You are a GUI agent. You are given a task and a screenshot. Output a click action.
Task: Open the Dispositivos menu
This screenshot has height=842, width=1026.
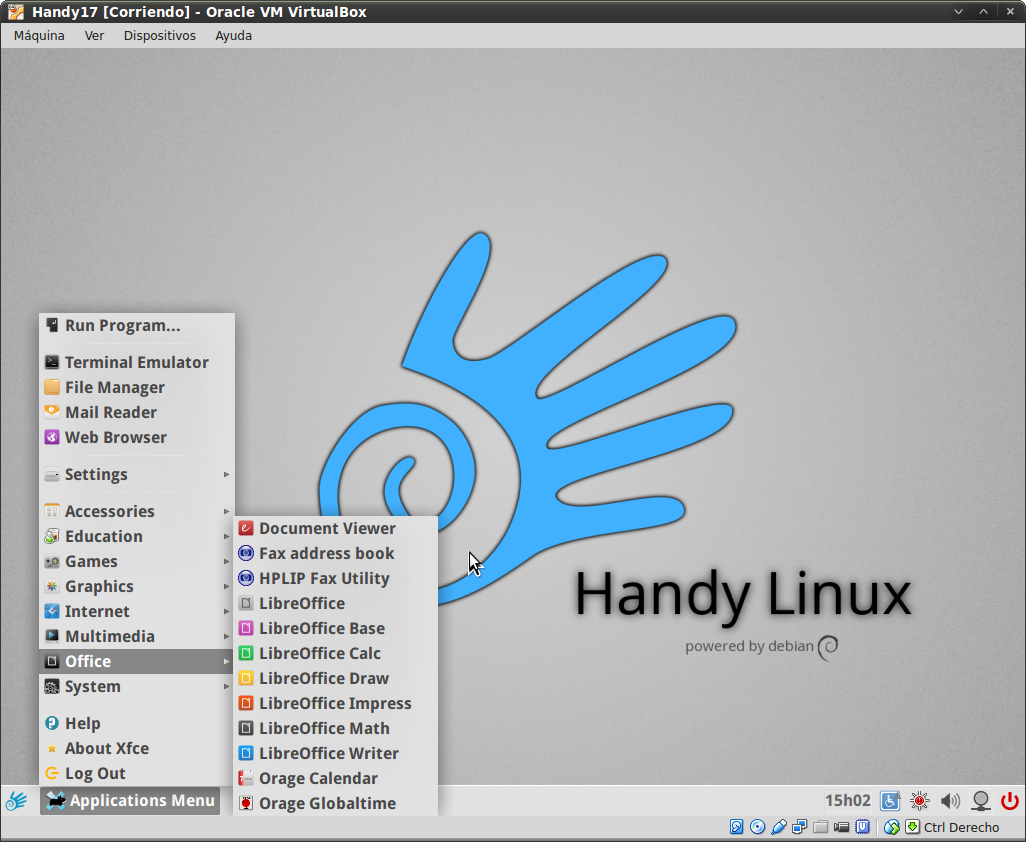tap(159, 35)
